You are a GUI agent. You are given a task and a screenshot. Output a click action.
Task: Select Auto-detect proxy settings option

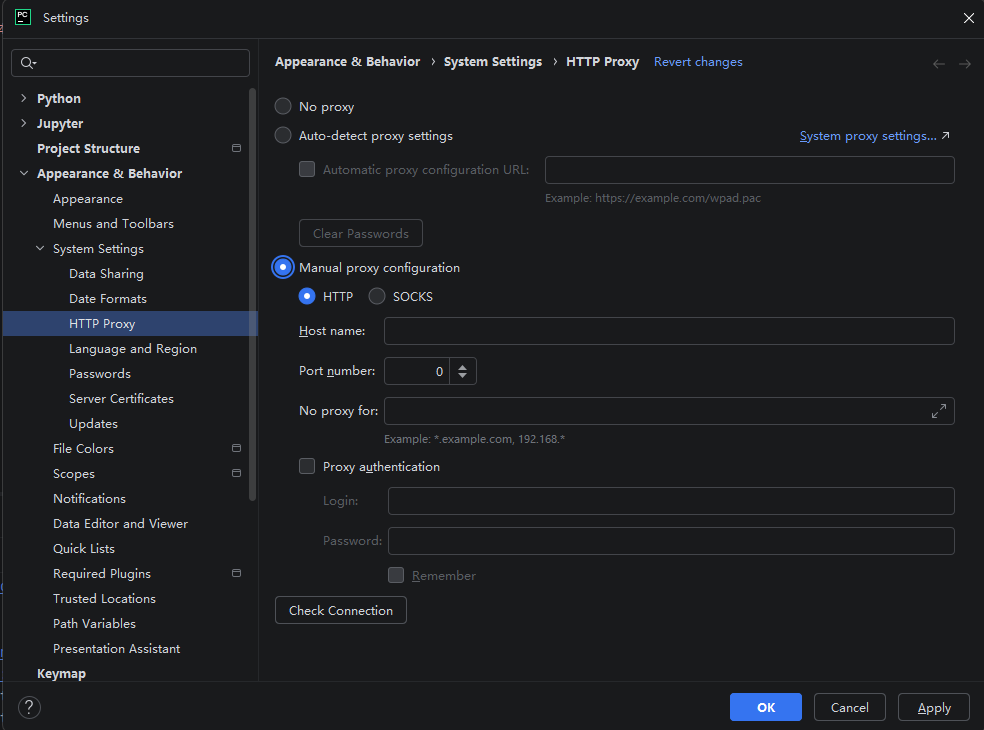click(283, 135)
